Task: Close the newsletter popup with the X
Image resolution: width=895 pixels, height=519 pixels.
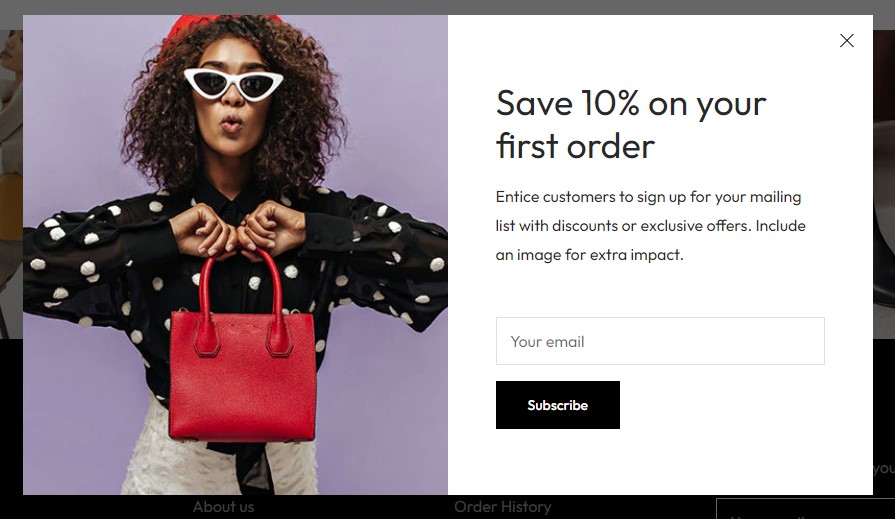Action: pyautogui.click(x=846, y=41)
